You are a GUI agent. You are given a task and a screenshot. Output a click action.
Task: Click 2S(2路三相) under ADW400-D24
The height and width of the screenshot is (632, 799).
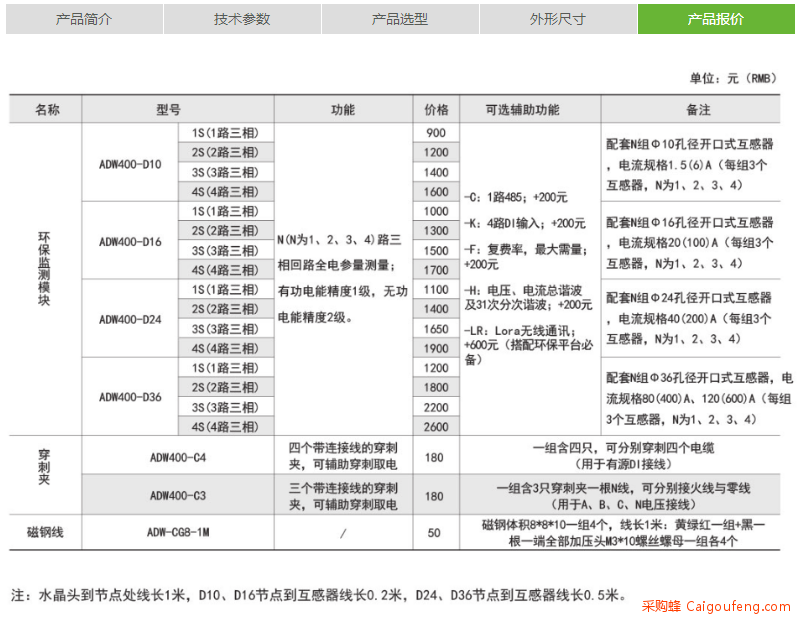[225, 309]
